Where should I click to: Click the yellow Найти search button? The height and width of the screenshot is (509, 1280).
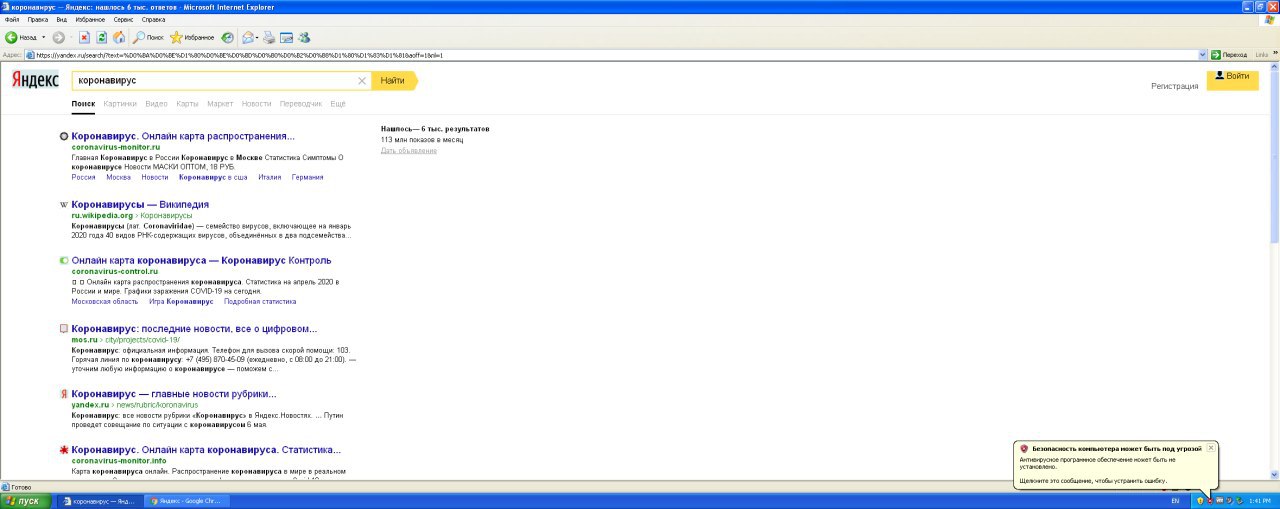393,80
